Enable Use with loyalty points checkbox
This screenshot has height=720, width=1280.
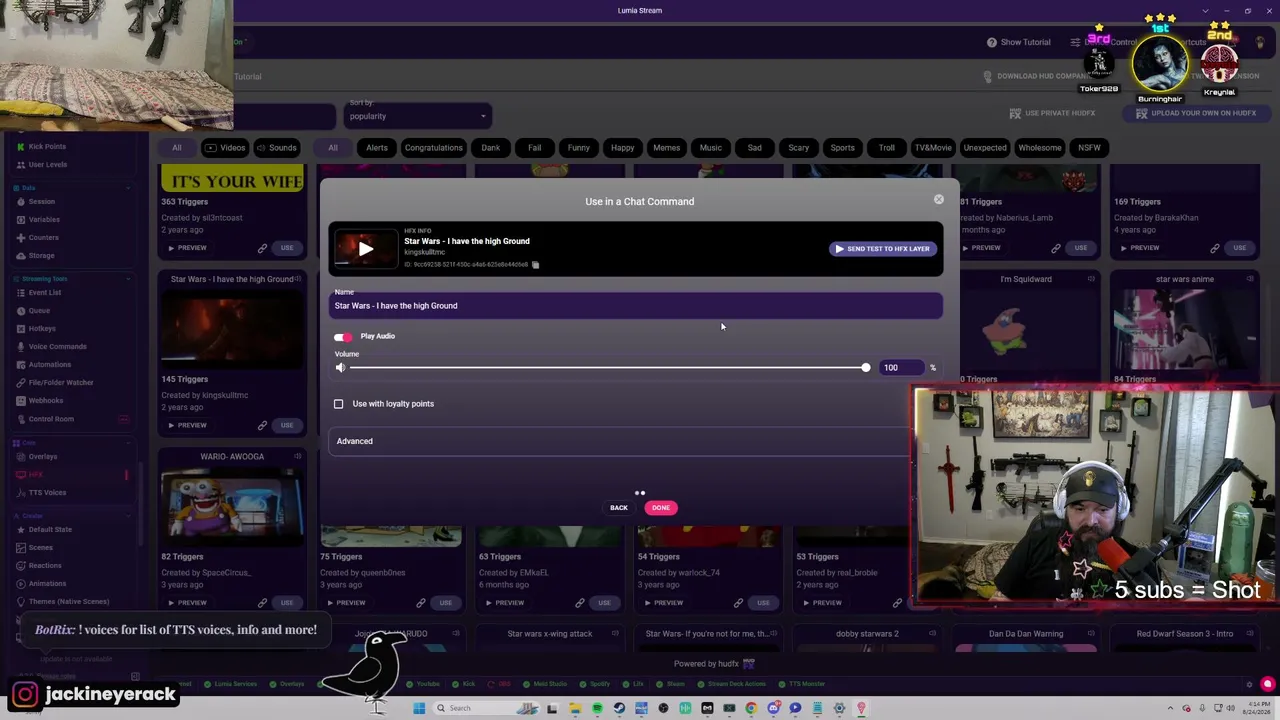coord(339,404)
